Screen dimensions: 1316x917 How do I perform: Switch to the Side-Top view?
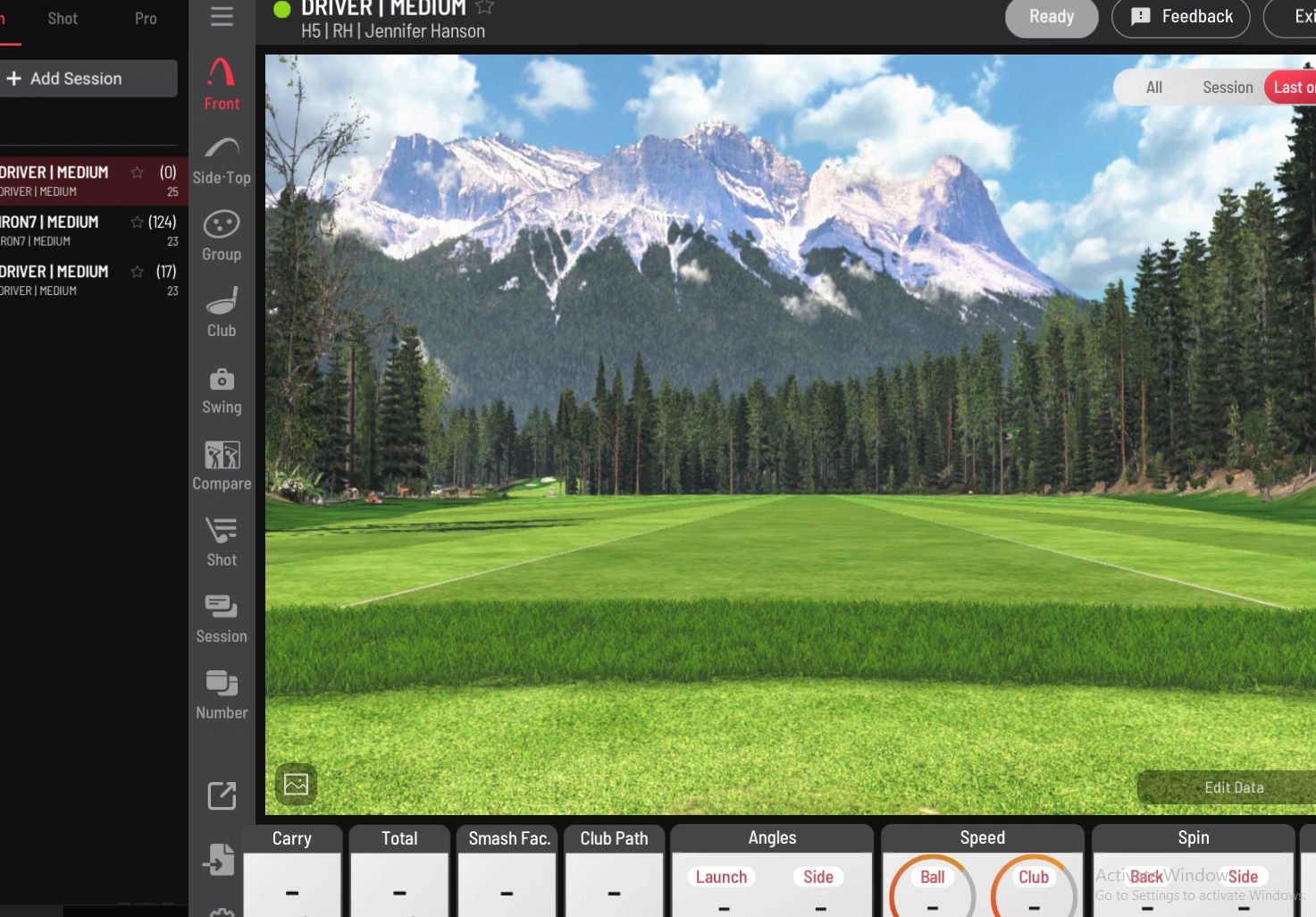coord(222,161)
